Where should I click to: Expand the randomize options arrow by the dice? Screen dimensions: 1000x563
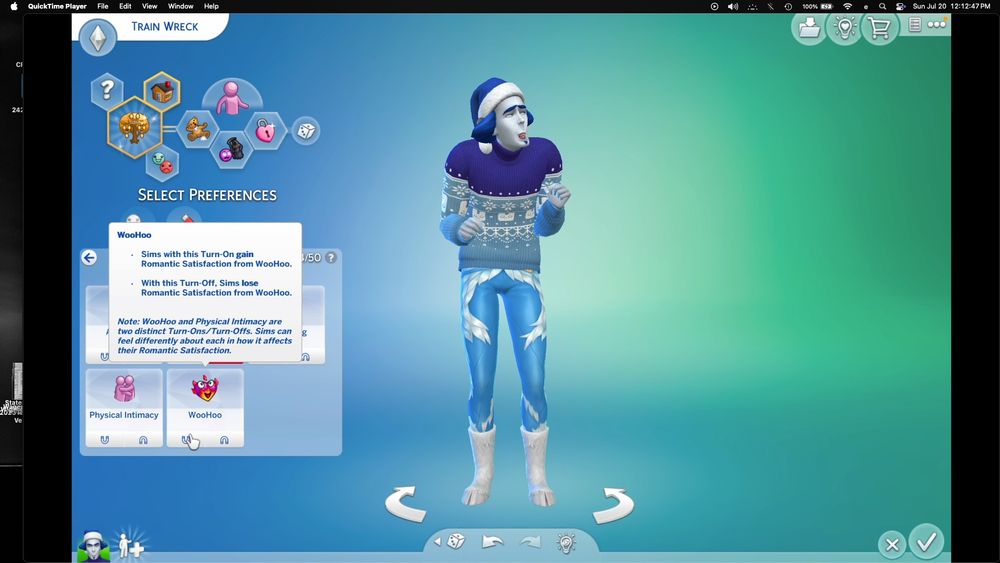tap(438, 541)
